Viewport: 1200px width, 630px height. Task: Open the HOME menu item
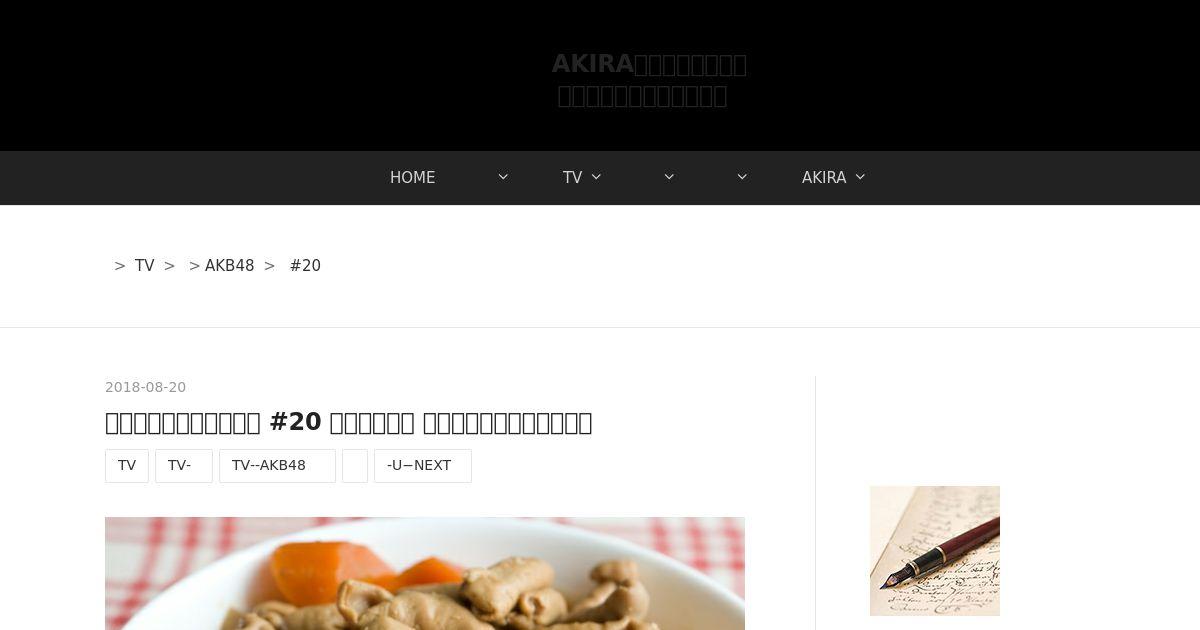[412, 177]
